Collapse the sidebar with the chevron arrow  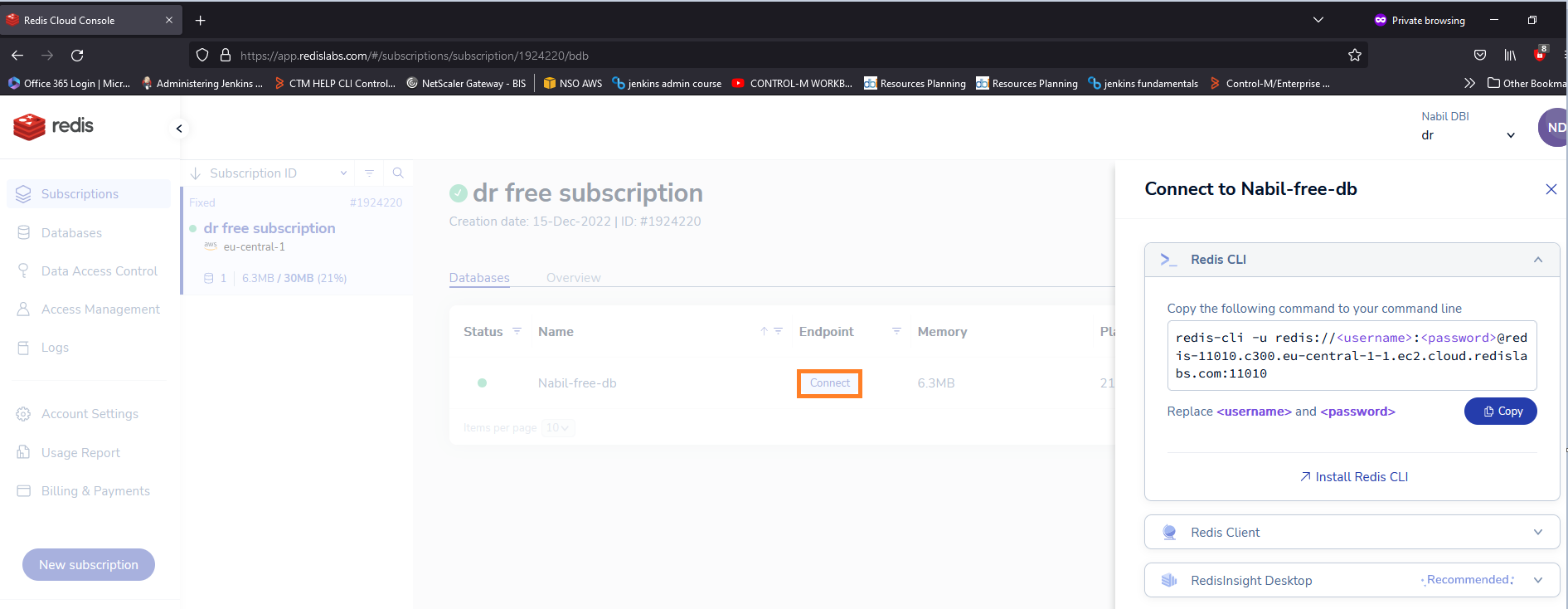(x=179, y=129)
